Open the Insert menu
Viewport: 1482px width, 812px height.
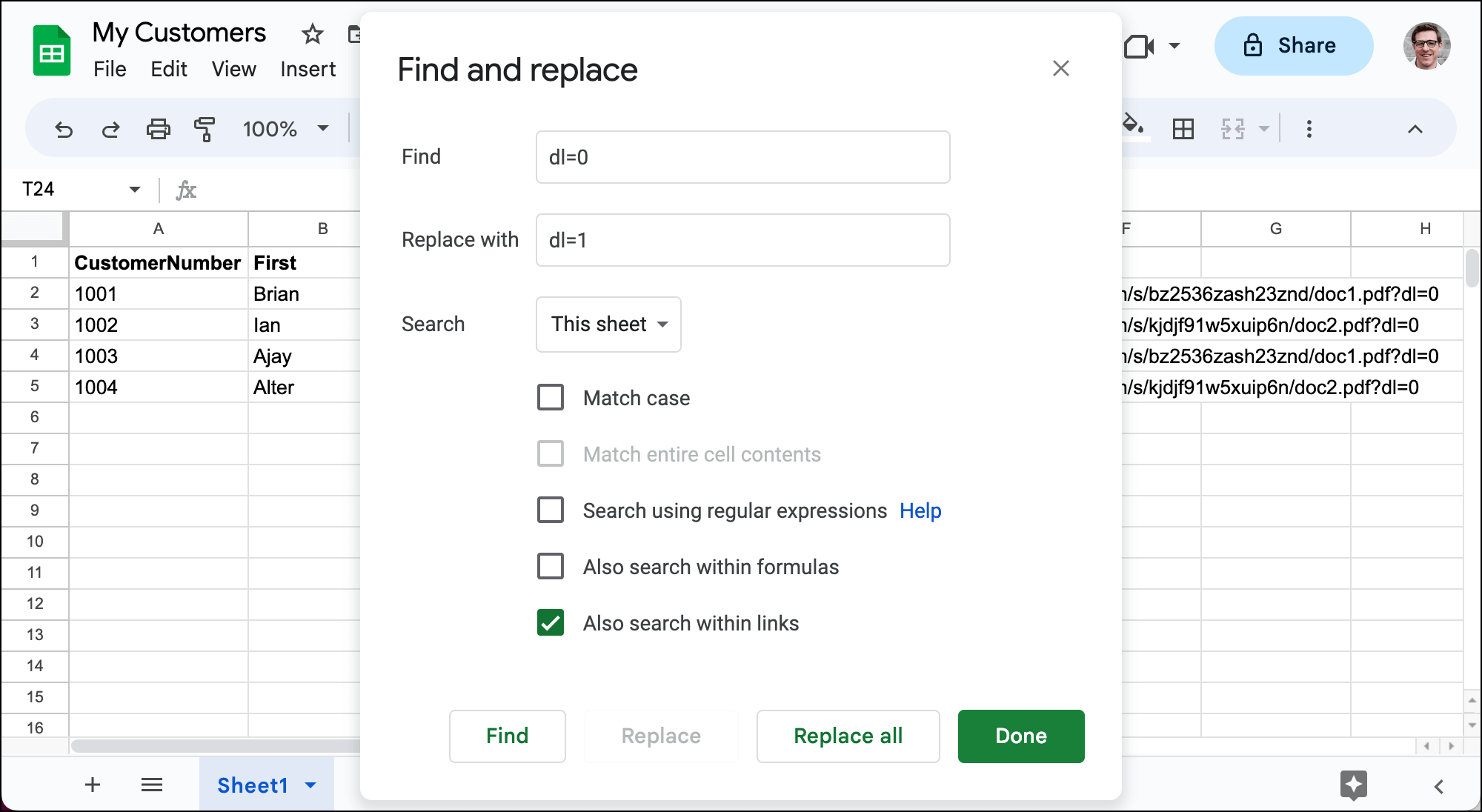click(x=308, y=69)
